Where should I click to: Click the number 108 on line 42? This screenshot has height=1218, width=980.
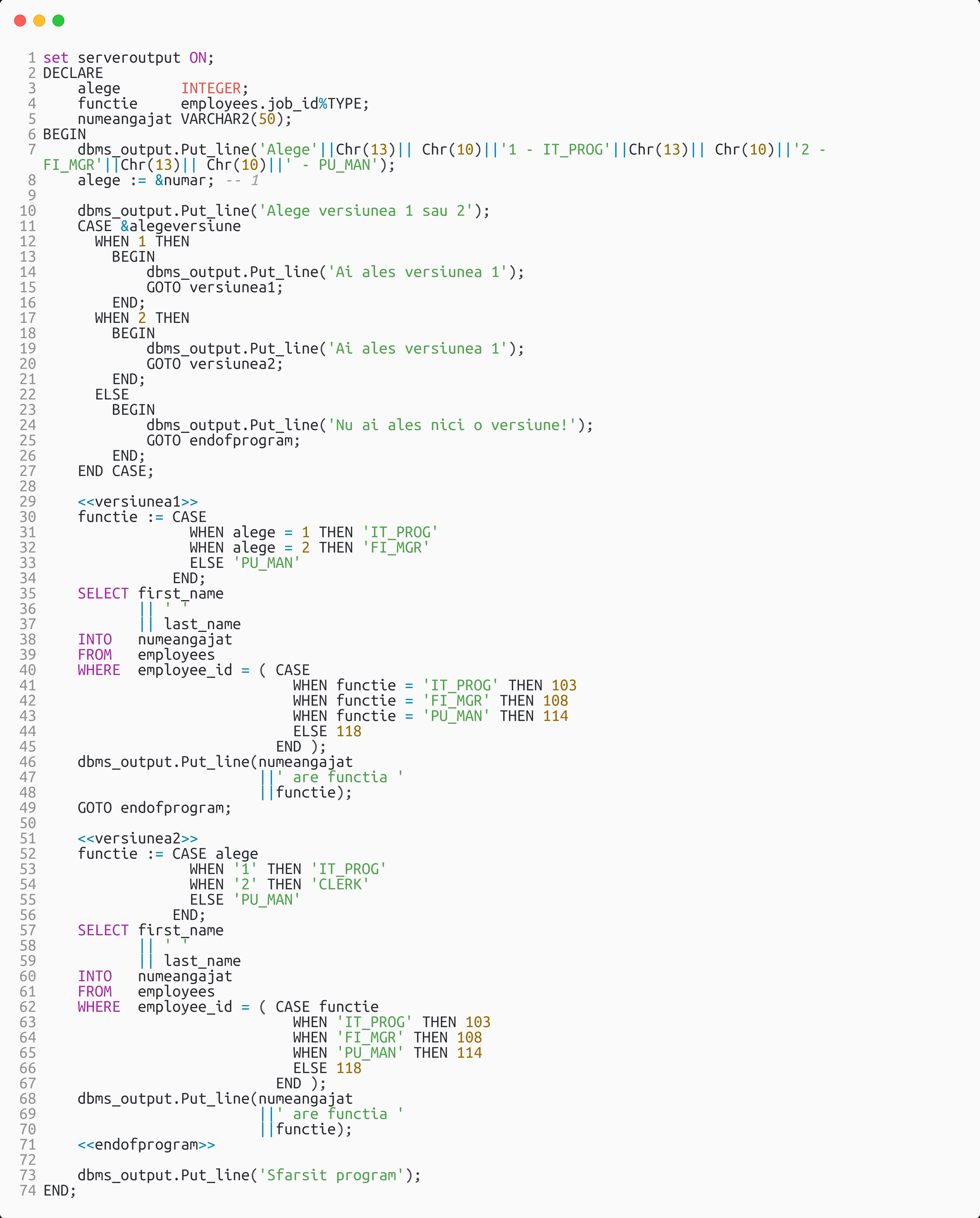pyautogui.click(x=556, y=701)
